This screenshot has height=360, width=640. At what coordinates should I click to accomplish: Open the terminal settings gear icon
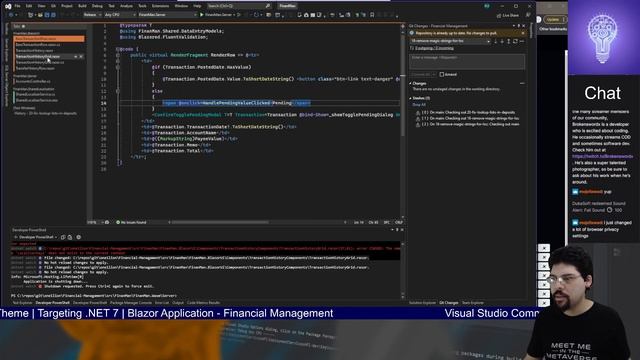[x=79, y=237]
